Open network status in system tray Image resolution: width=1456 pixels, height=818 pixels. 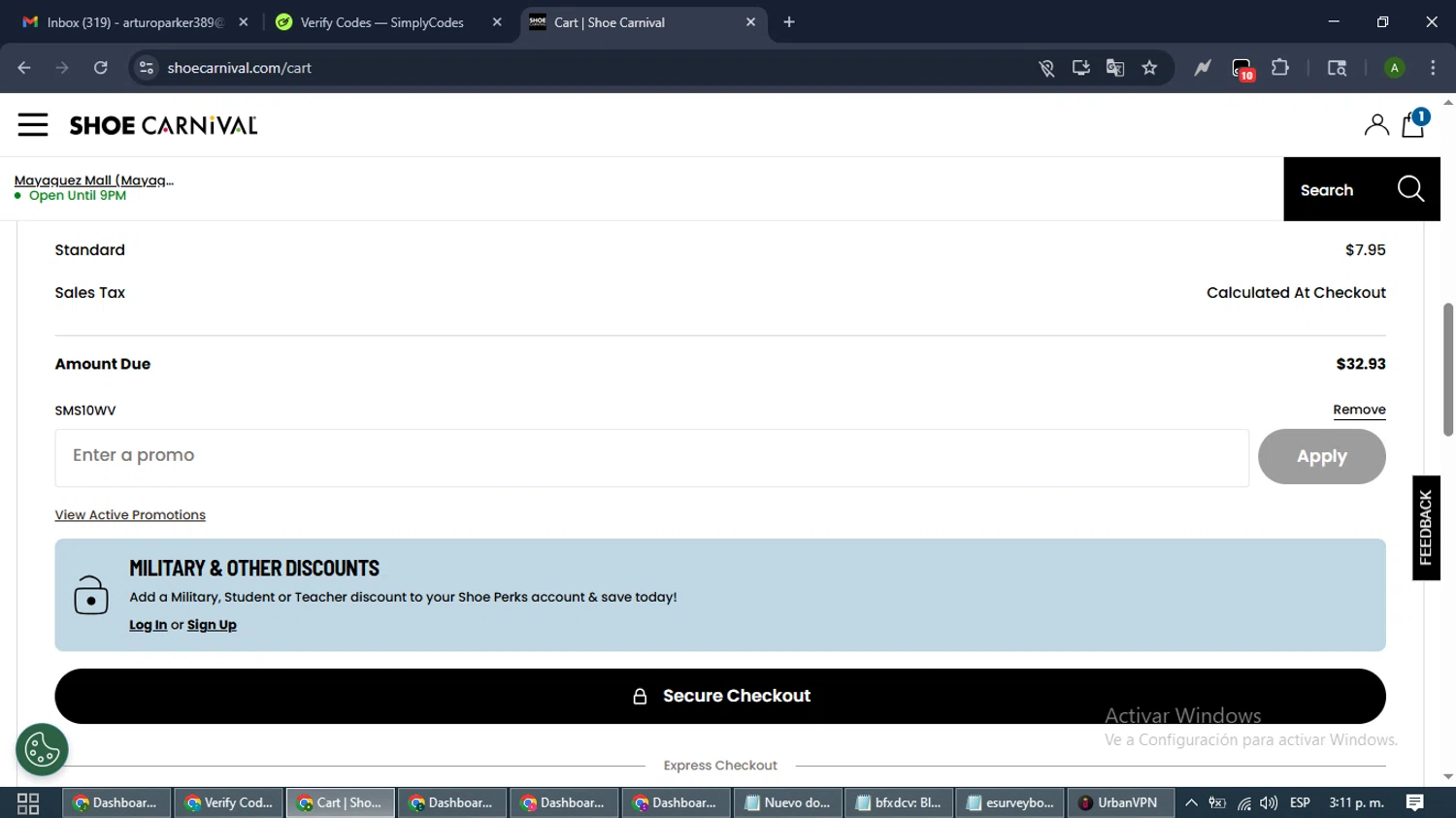tap(1243, 803)
